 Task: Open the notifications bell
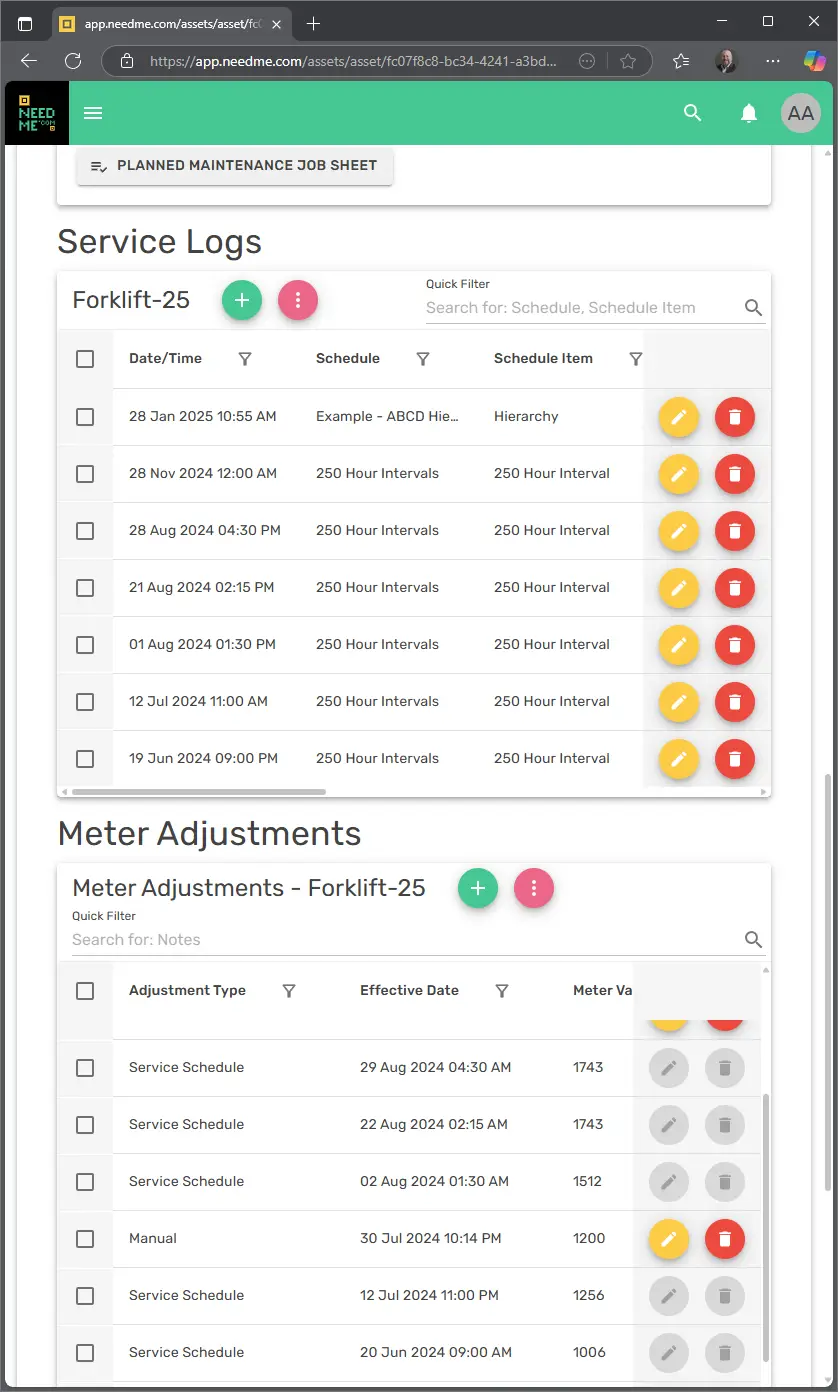pyautogui.click(x=748, y=113)
